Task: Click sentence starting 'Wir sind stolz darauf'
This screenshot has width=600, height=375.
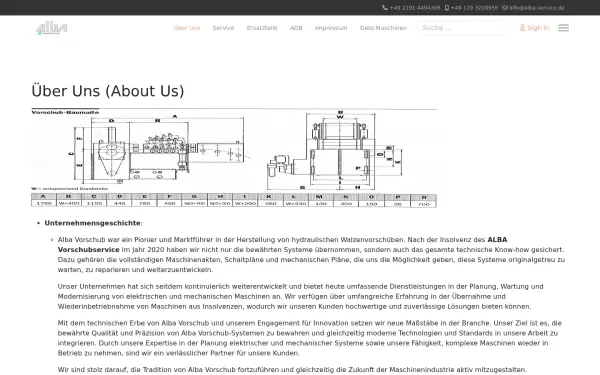Action: click(x=292, y=370)
